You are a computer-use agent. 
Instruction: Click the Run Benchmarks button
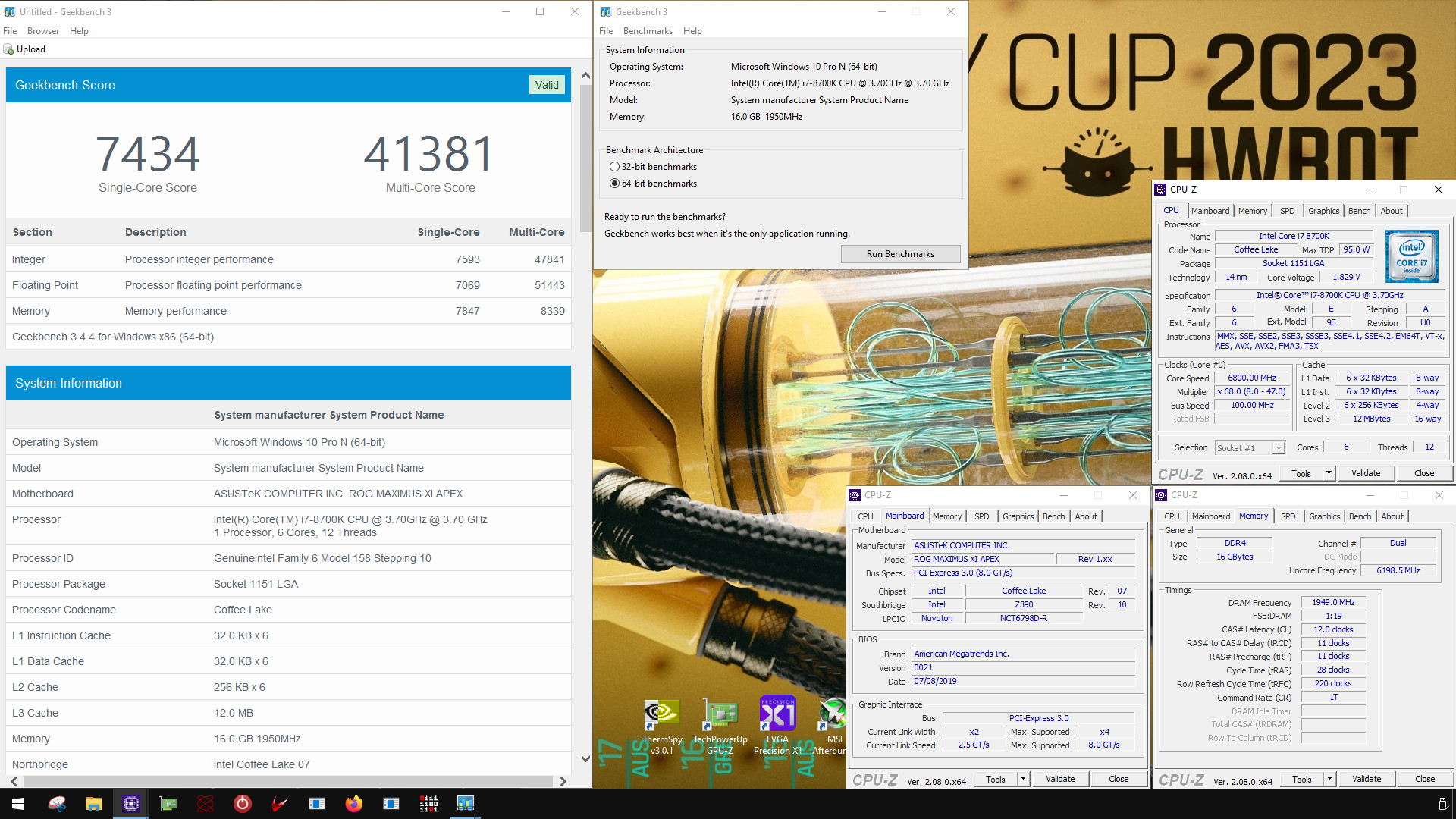coord(900,254)
